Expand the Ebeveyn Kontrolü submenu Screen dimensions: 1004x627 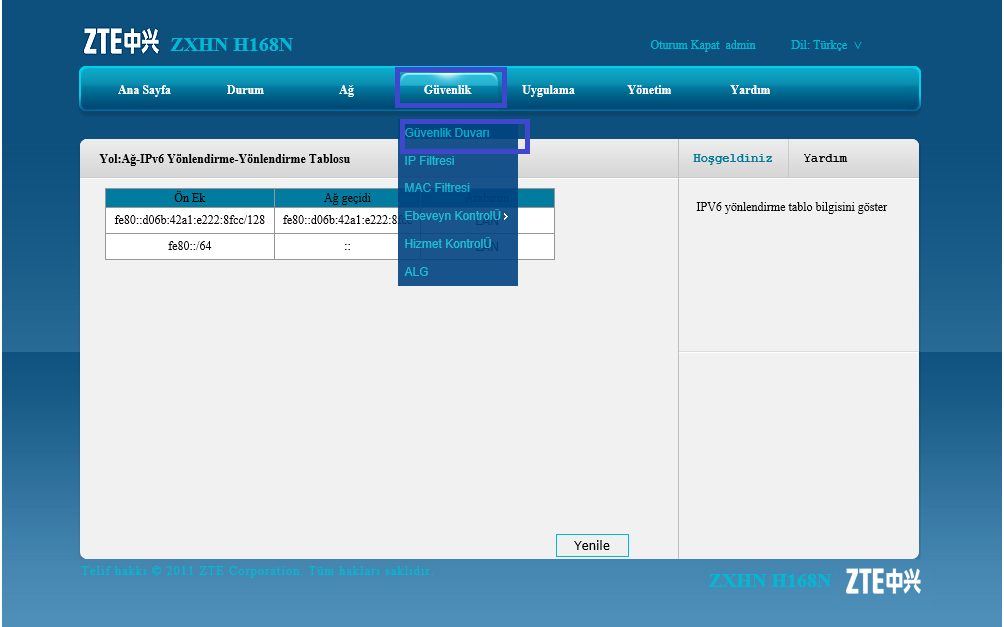click(x=458, y=216)
